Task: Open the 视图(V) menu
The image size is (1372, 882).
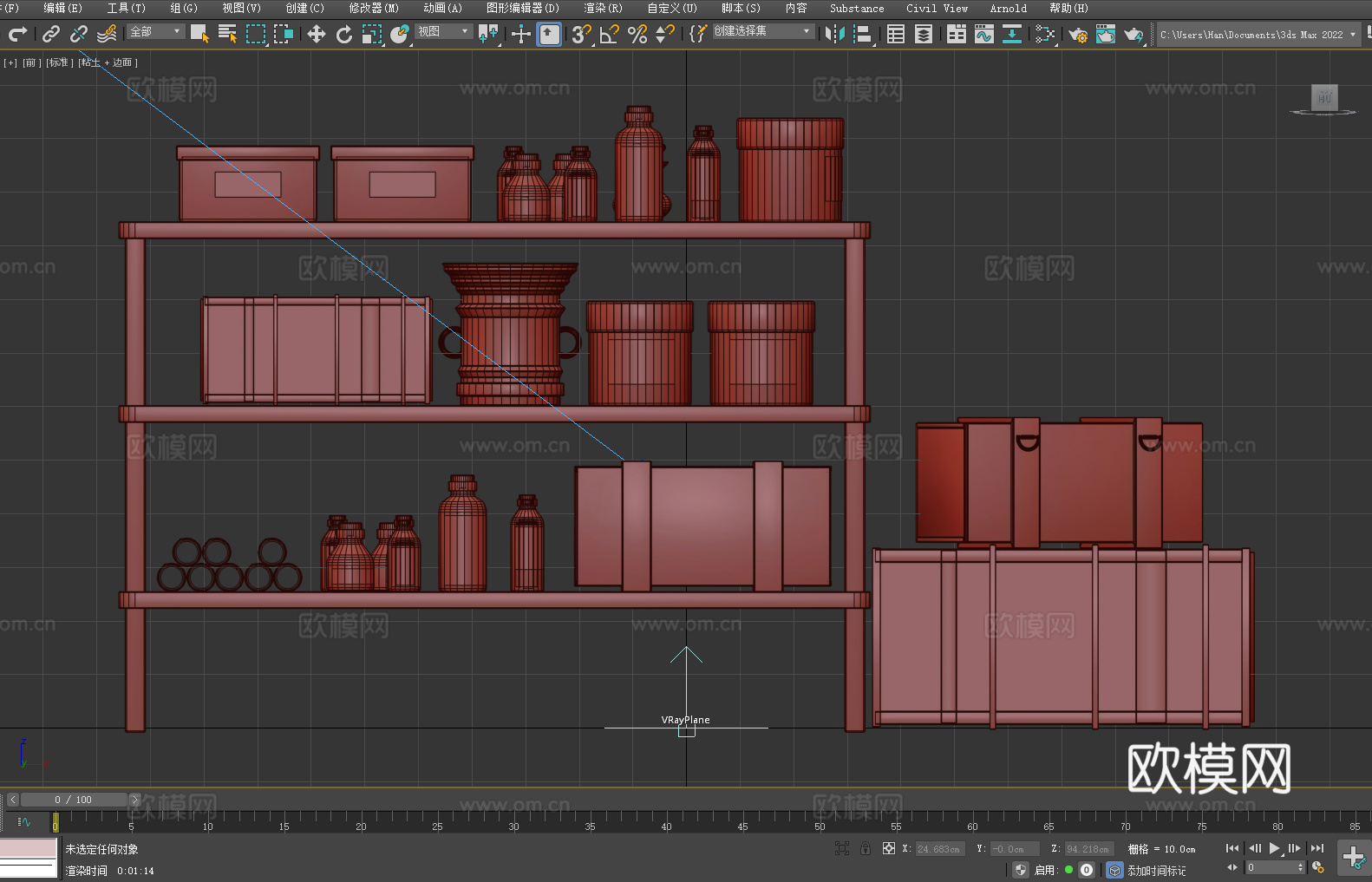Action: 241,8
